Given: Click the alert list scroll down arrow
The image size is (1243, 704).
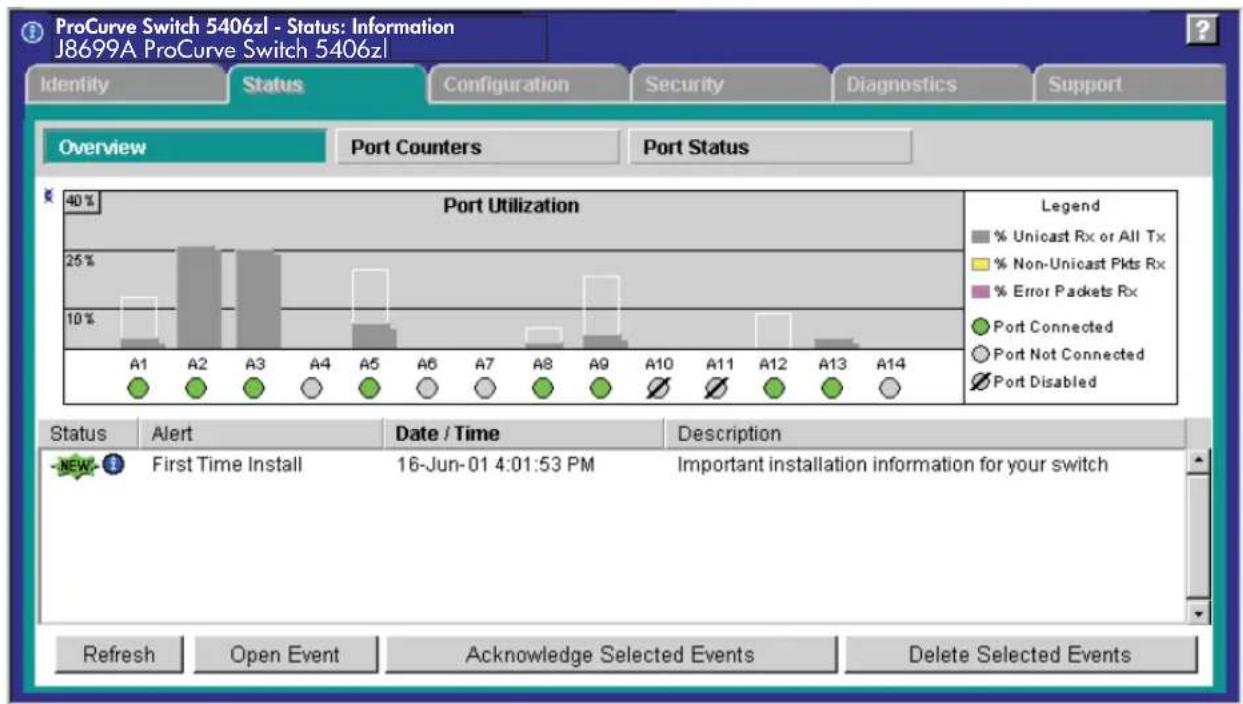Looking at the screenshot, I should coord(1198,612).
